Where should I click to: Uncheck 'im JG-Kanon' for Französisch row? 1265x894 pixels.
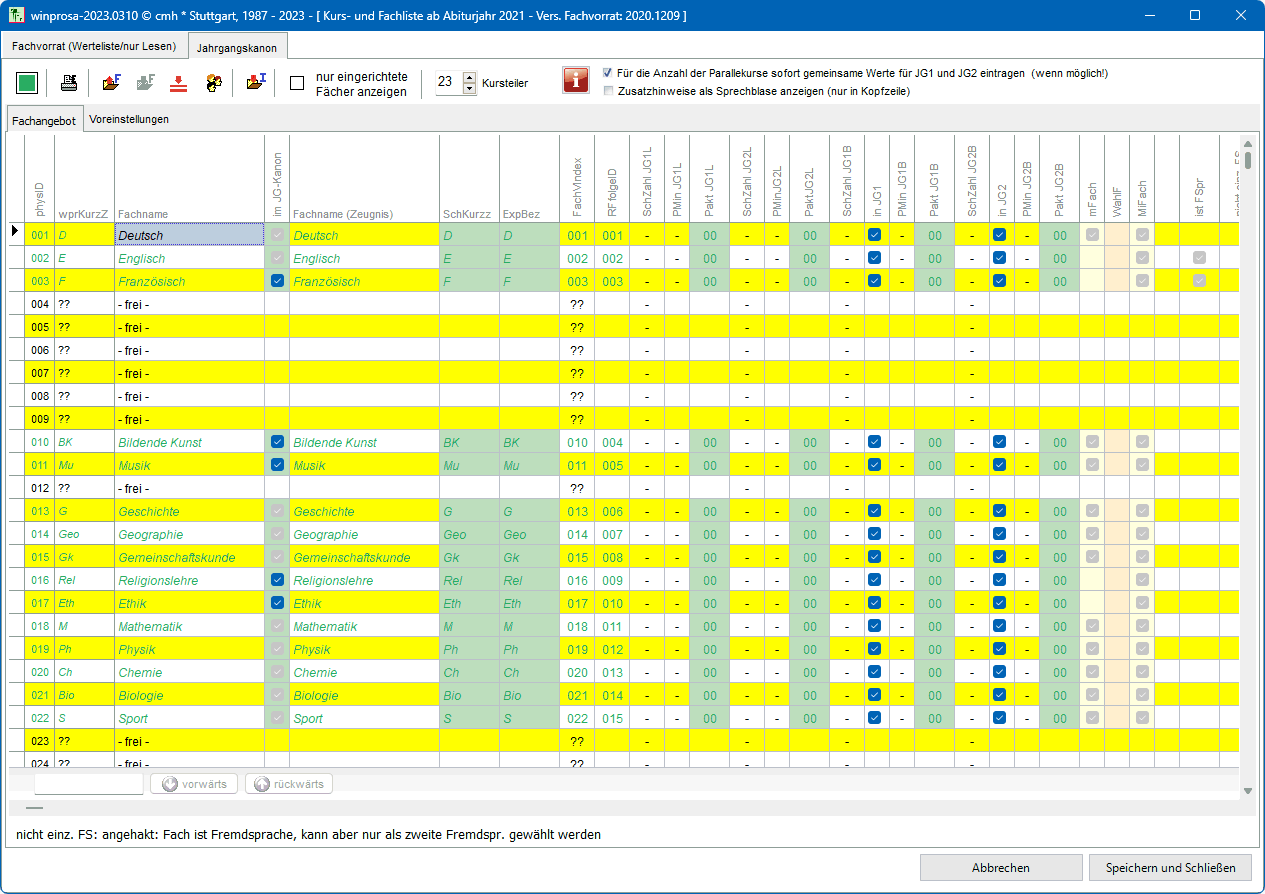(277, 281)
